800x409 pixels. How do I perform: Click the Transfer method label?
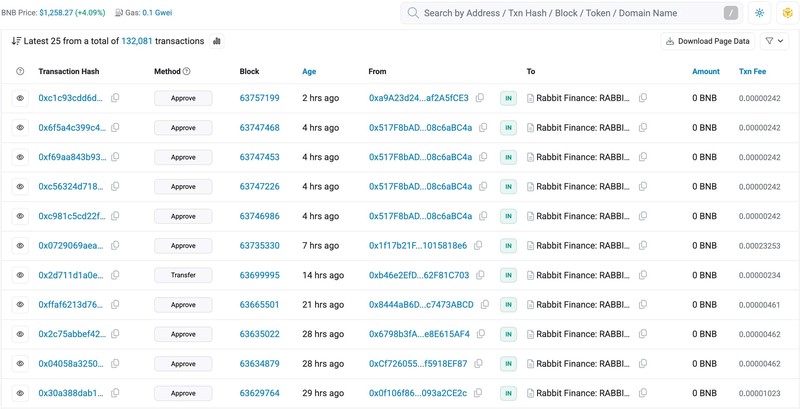click(183, 275)
